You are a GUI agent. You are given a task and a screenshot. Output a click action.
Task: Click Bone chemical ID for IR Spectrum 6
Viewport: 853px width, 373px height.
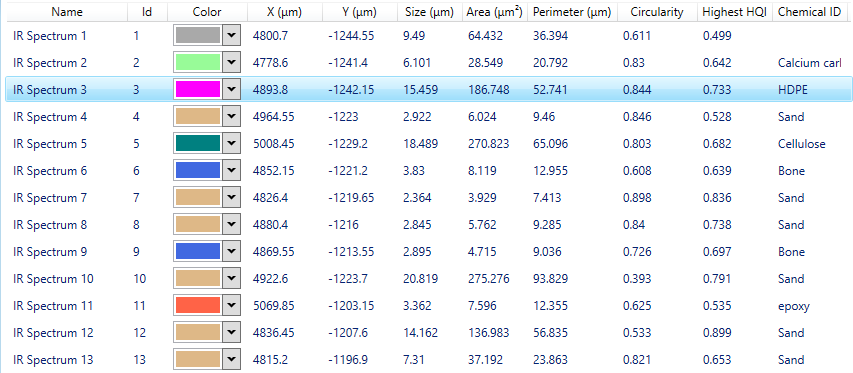[x=792, y=171]
